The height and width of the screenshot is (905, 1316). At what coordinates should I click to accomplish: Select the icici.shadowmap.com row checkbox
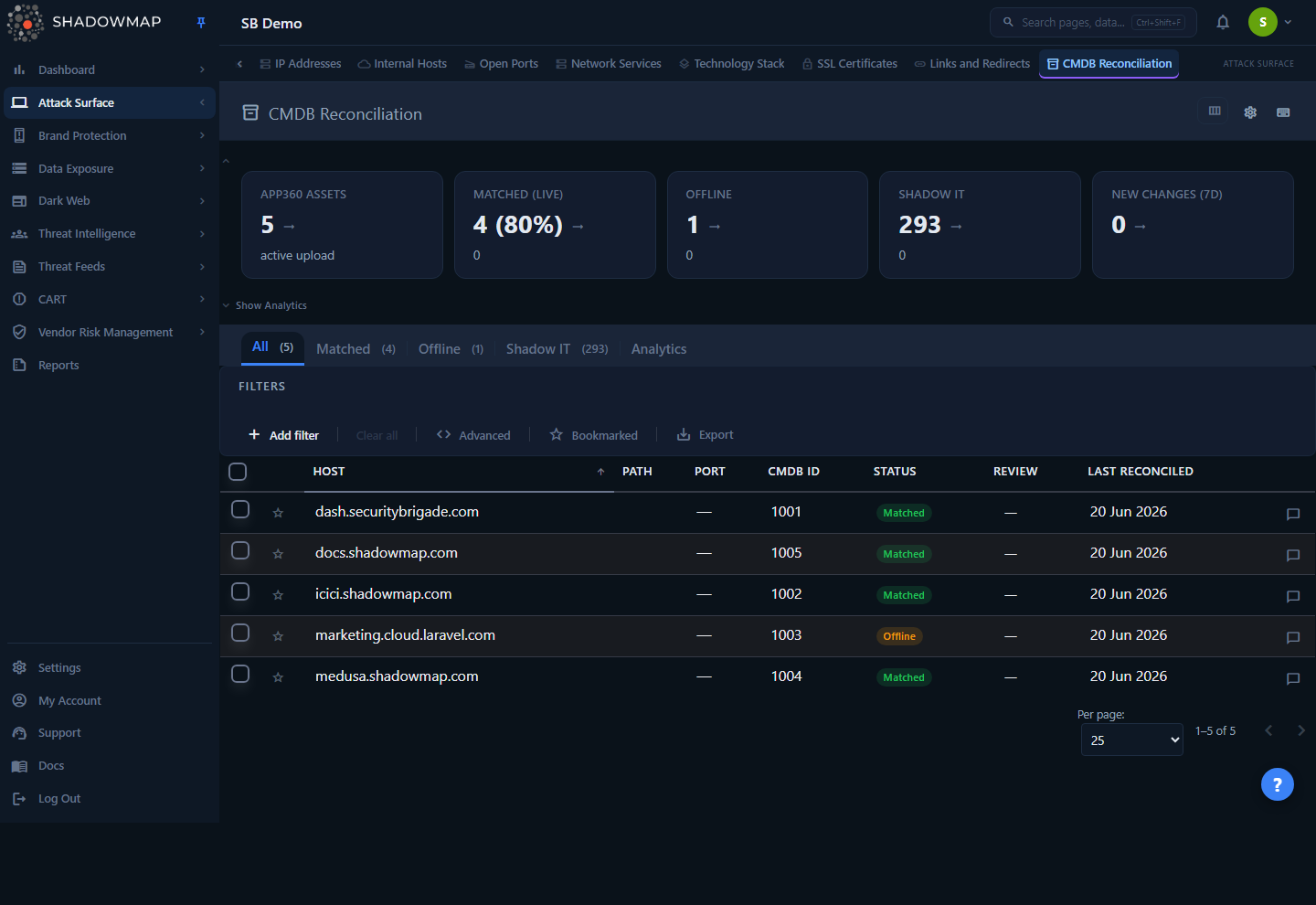tap(240, 591)
